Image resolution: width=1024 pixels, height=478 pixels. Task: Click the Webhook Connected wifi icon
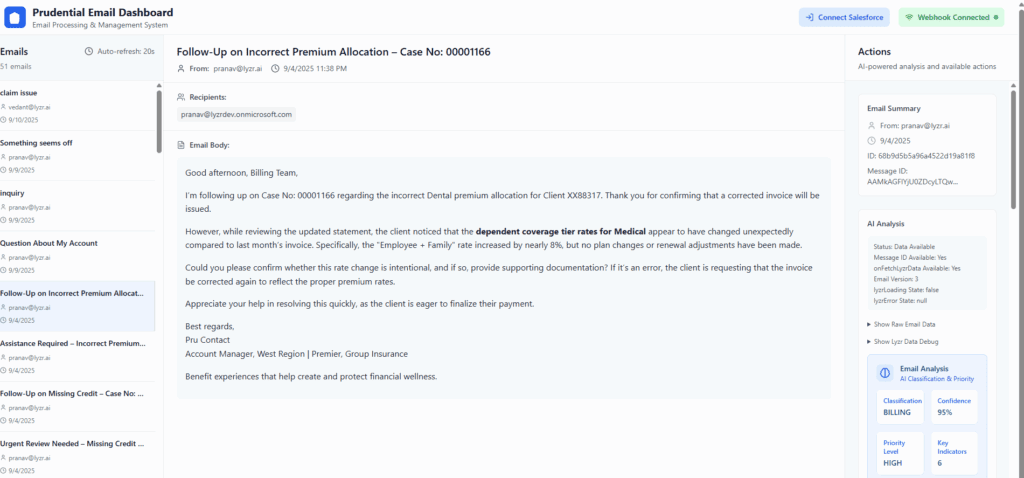point(909,17)
